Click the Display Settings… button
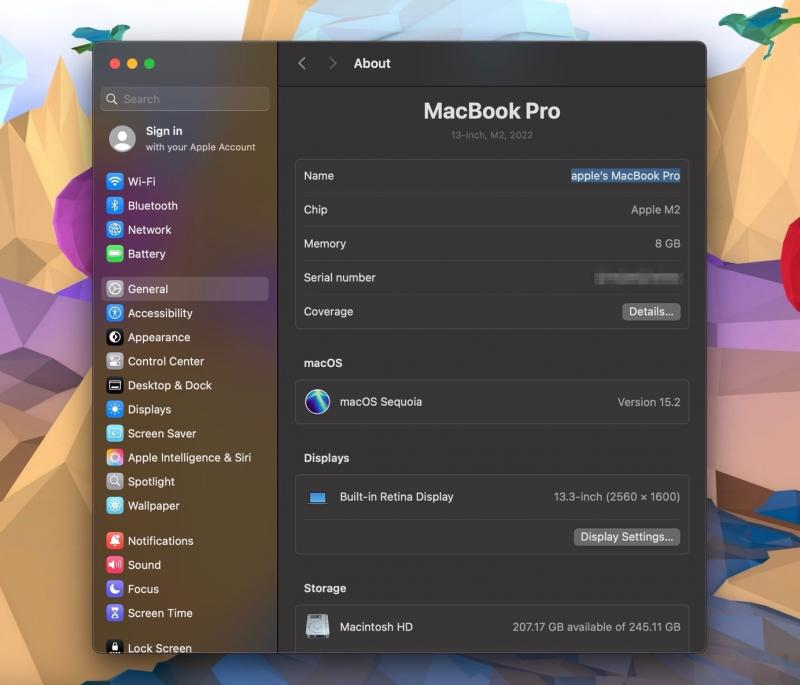The width and height of the screenshot is (800, 685). 627,537
